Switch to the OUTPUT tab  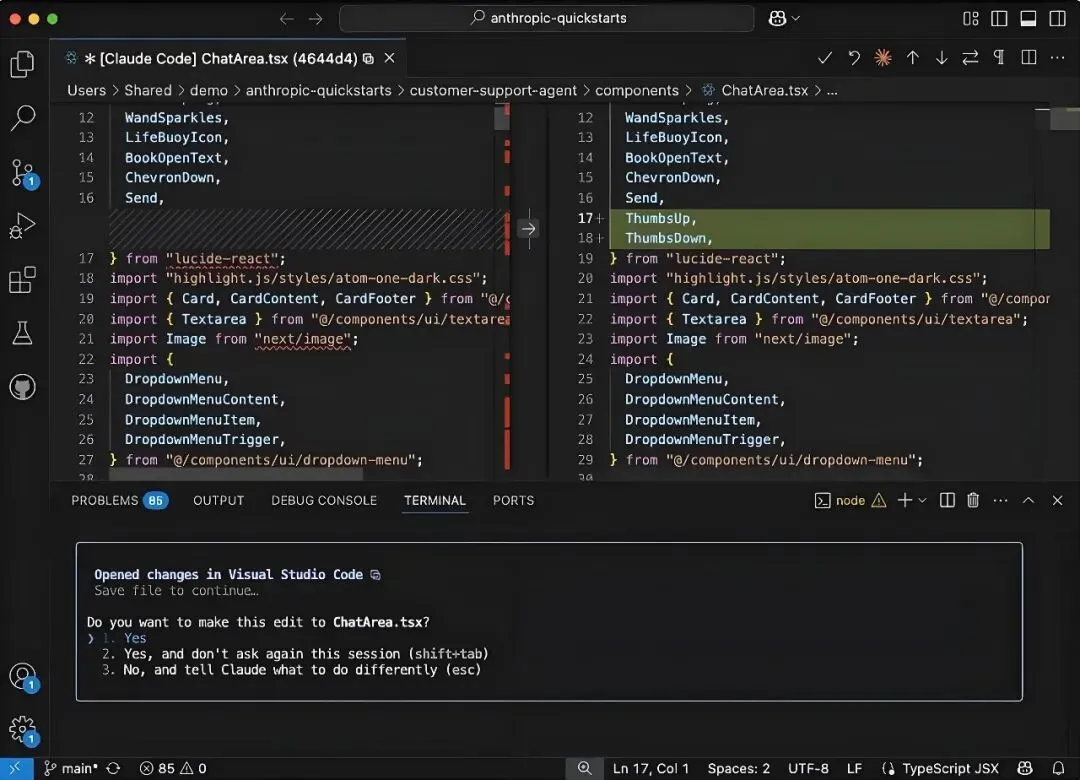click(218, 500)
